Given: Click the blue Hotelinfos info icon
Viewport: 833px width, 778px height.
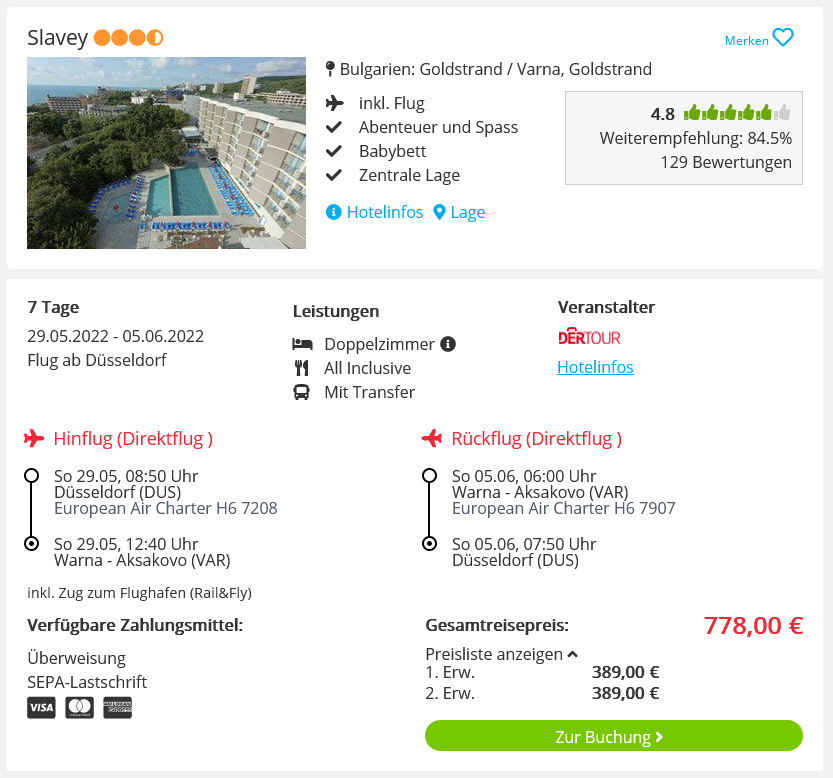Looking at the screenshot, I should pyautogui.click(x=333, y=212).
